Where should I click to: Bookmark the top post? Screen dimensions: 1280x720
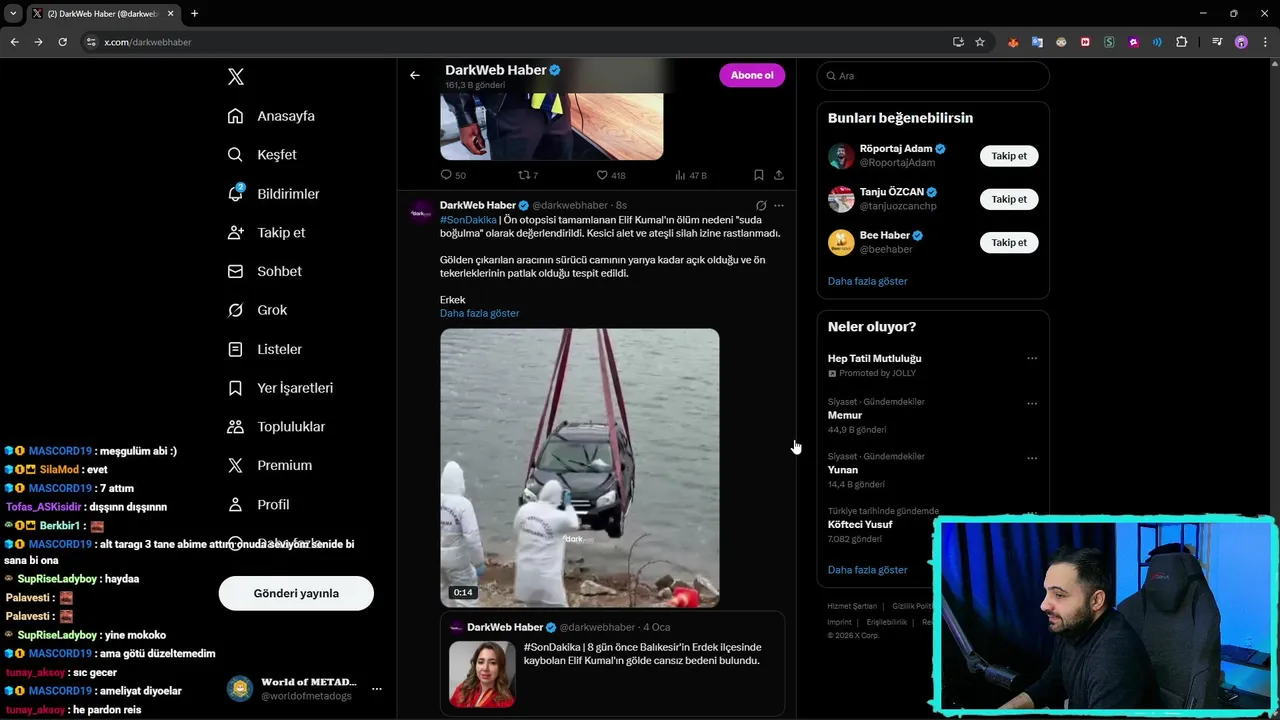coord(759,175)
